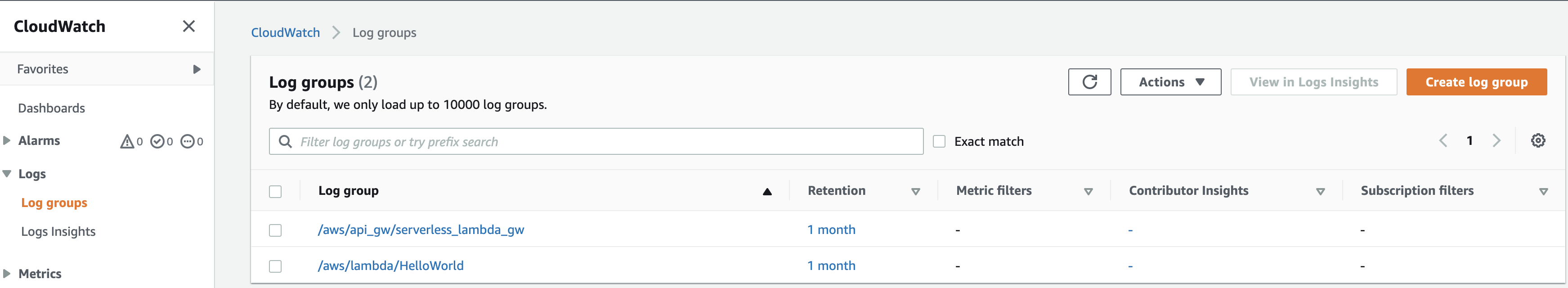This screenshot has height=288, width=1568.
Task: Enable the Exact match checkbox
Action: pos(939,142)
